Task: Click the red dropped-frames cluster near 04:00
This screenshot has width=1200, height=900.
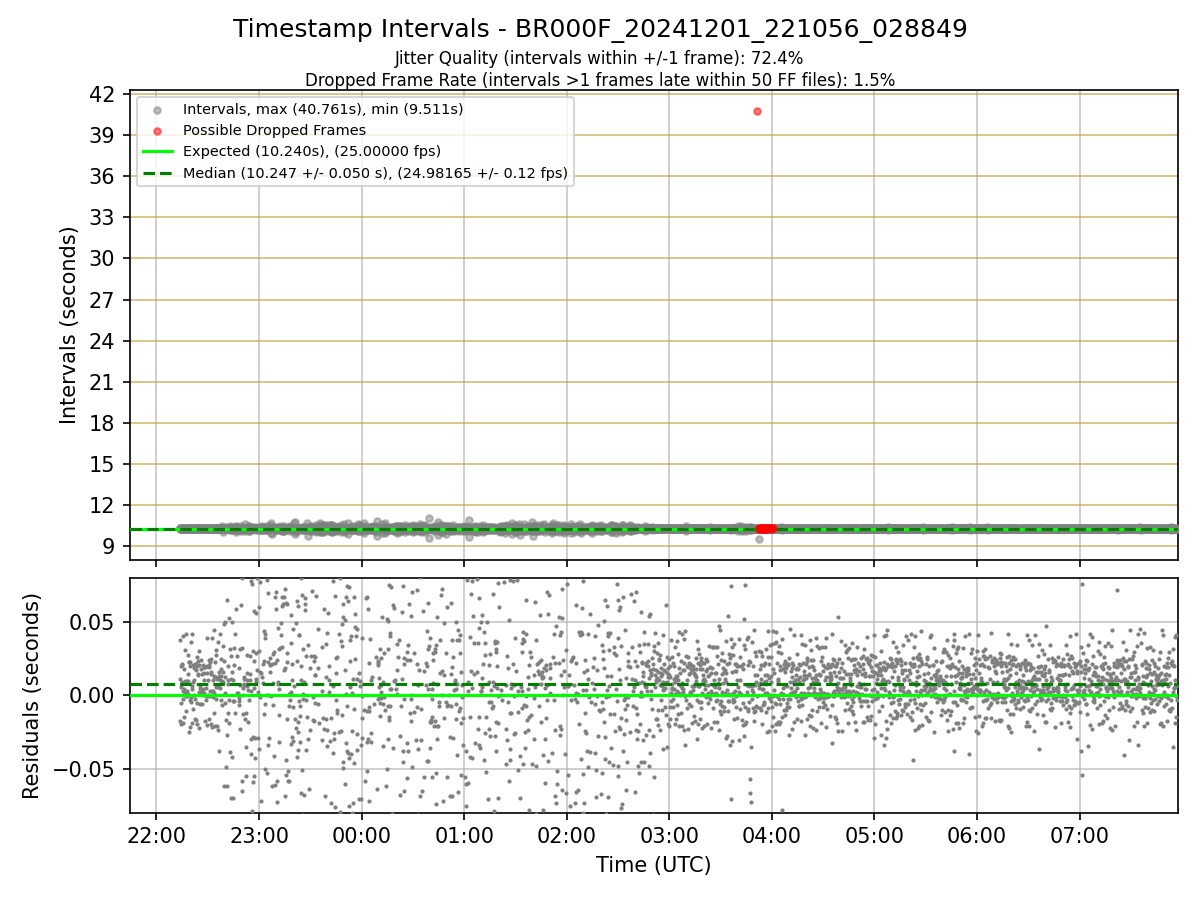Action: (766, 528)
